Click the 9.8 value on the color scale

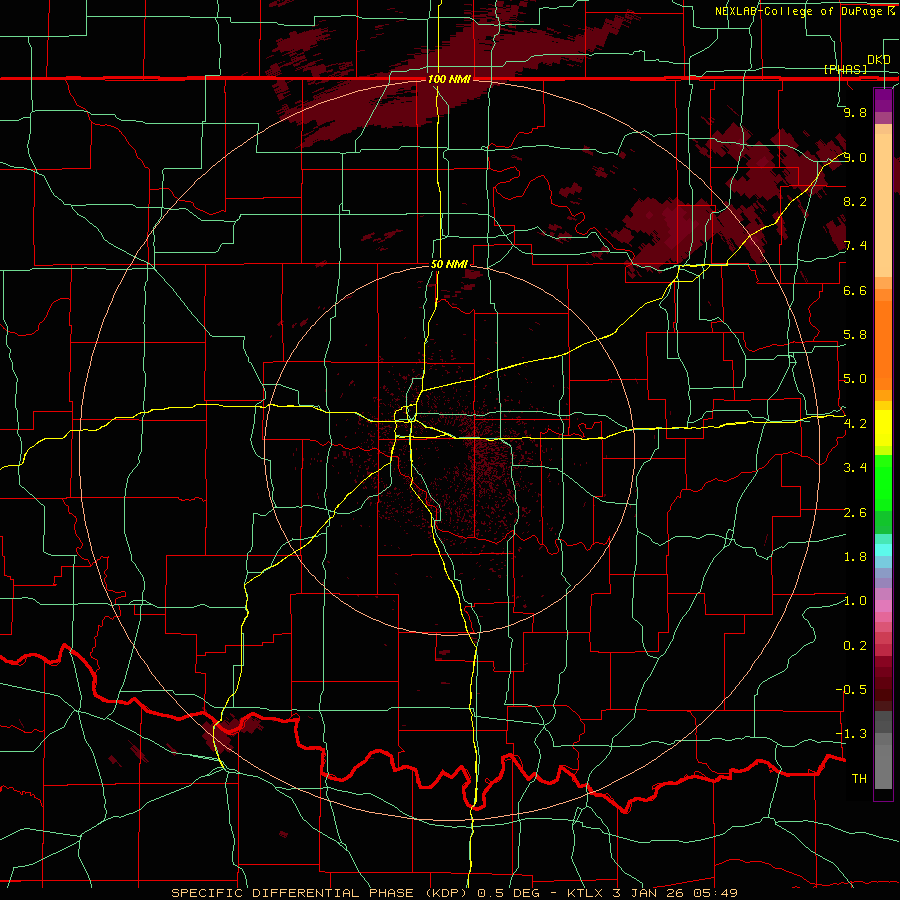click(x=855, y=112)
